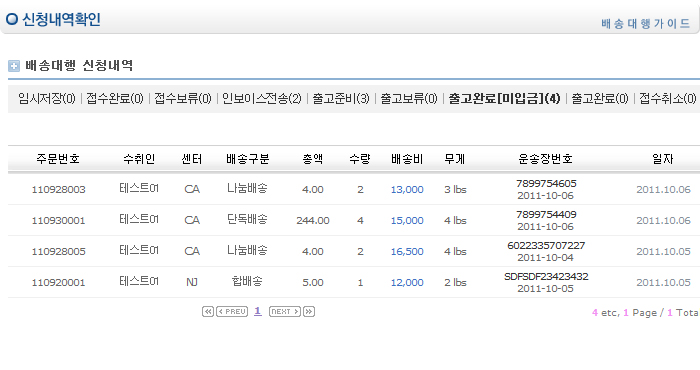Click the NEXT pagination button
Screen dimensions: 700x370
click(x=285, y=312)
